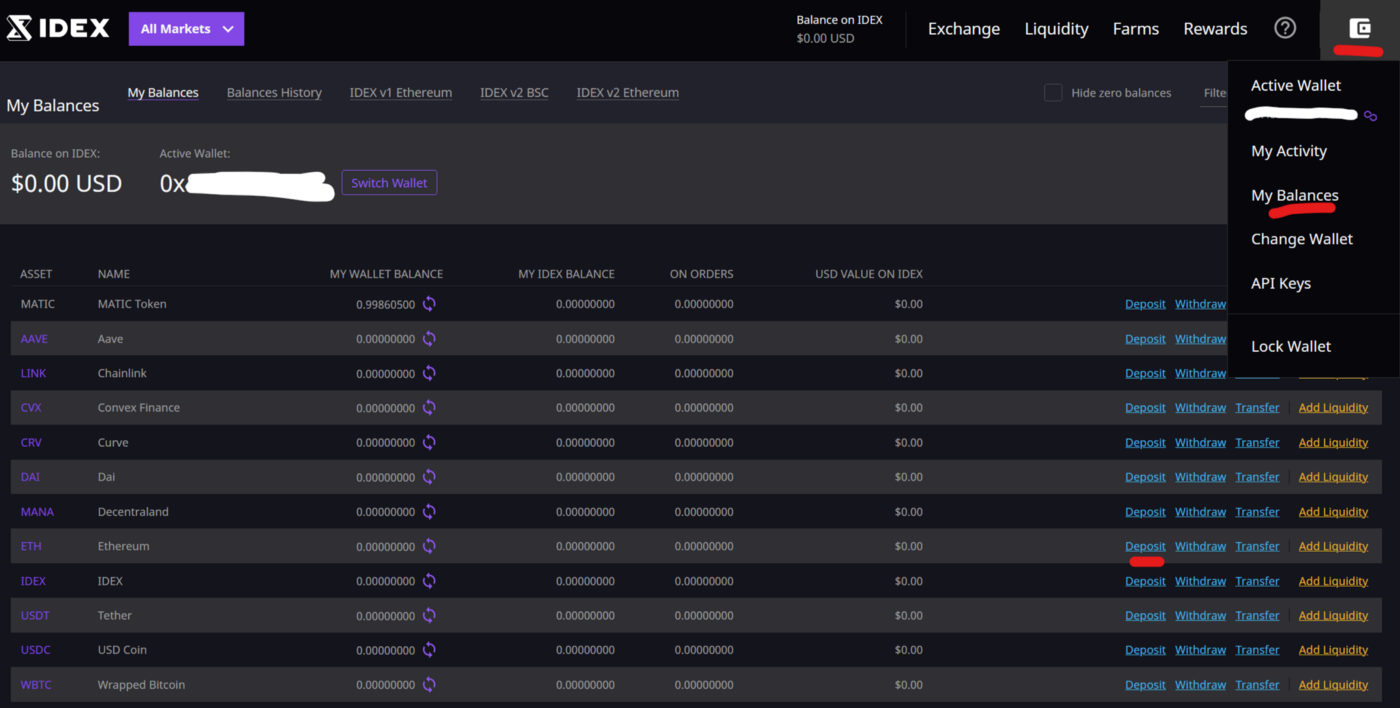Open Rewards in the top navigation

(1215, 29)
